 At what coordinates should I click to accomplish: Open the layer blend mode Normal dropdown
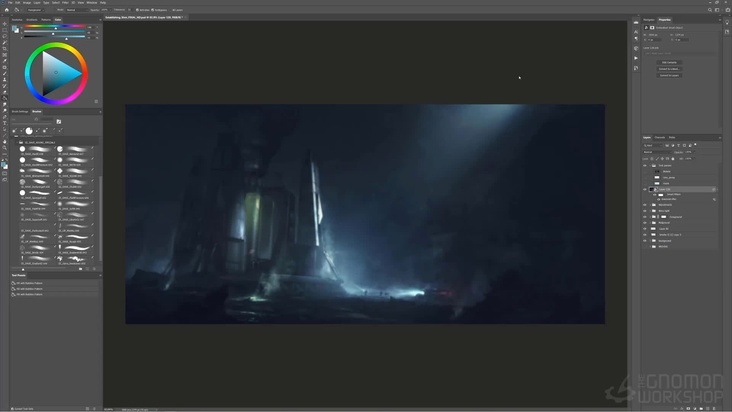(x=657, y=152)
